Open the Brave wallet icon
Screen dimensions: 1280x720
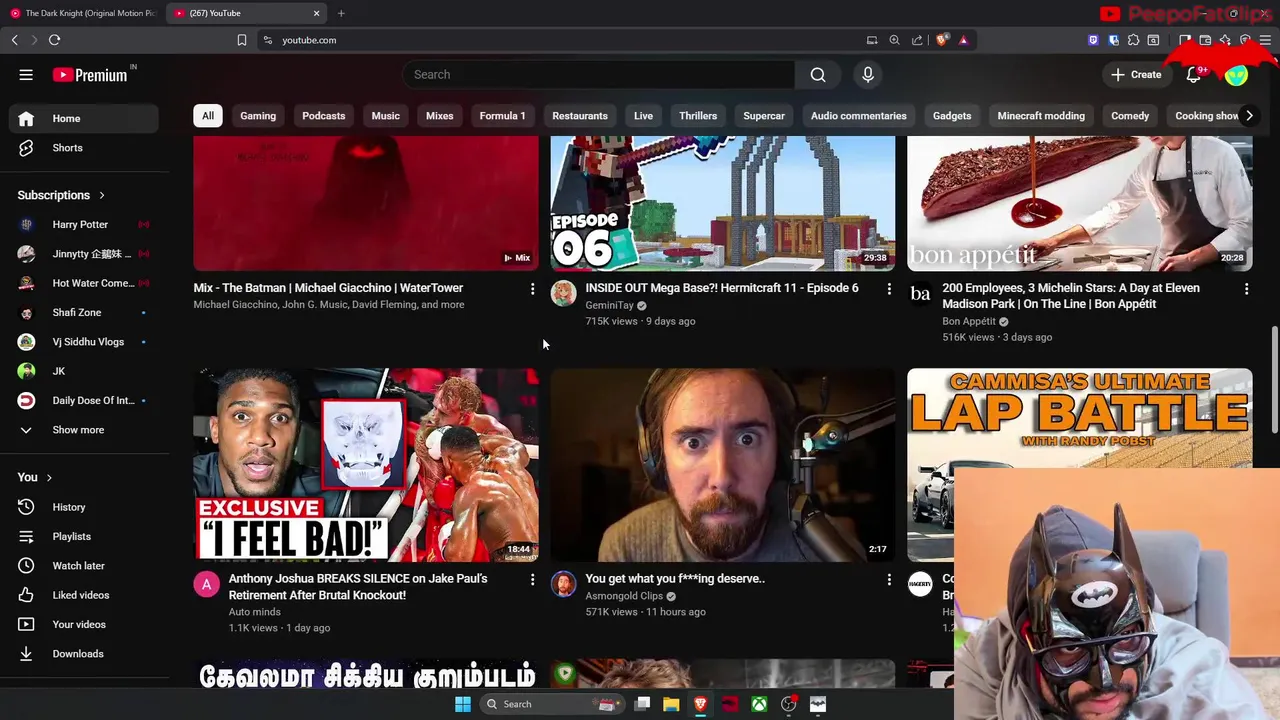pyautogui.click(x=1205, y=40)
